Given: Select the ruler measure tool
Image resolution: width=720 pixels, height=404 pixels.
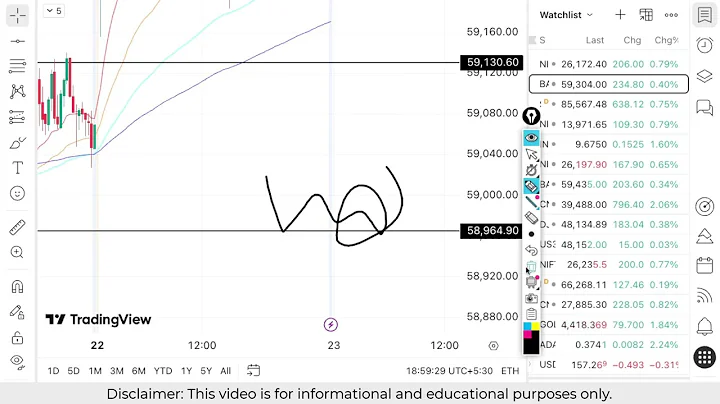Looking at the screenshot, I should click(x=17, y=227).
